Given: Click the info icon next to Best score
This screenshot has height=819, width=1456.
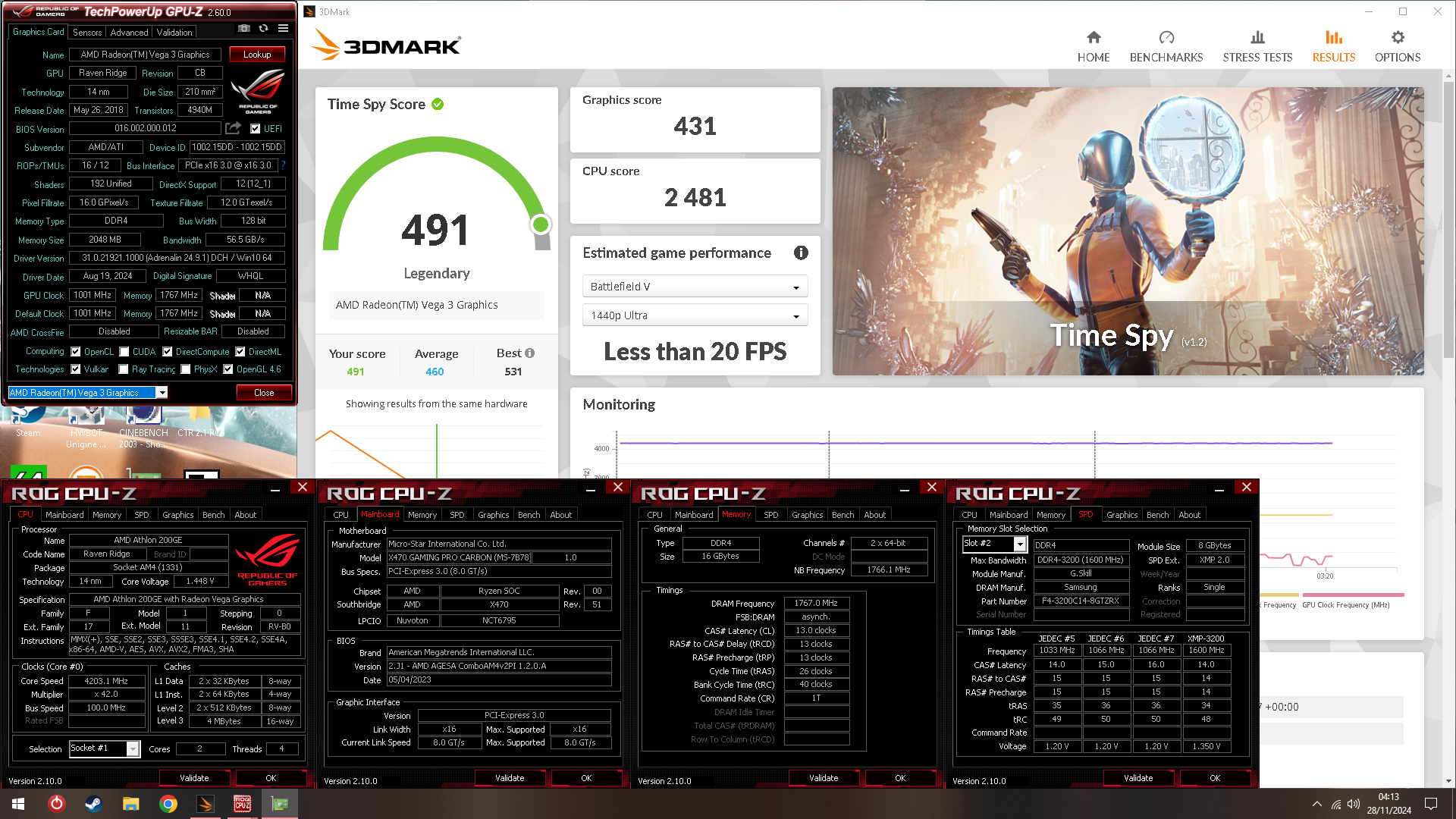Looking at the screenshot, I should (x=529, y=353).
